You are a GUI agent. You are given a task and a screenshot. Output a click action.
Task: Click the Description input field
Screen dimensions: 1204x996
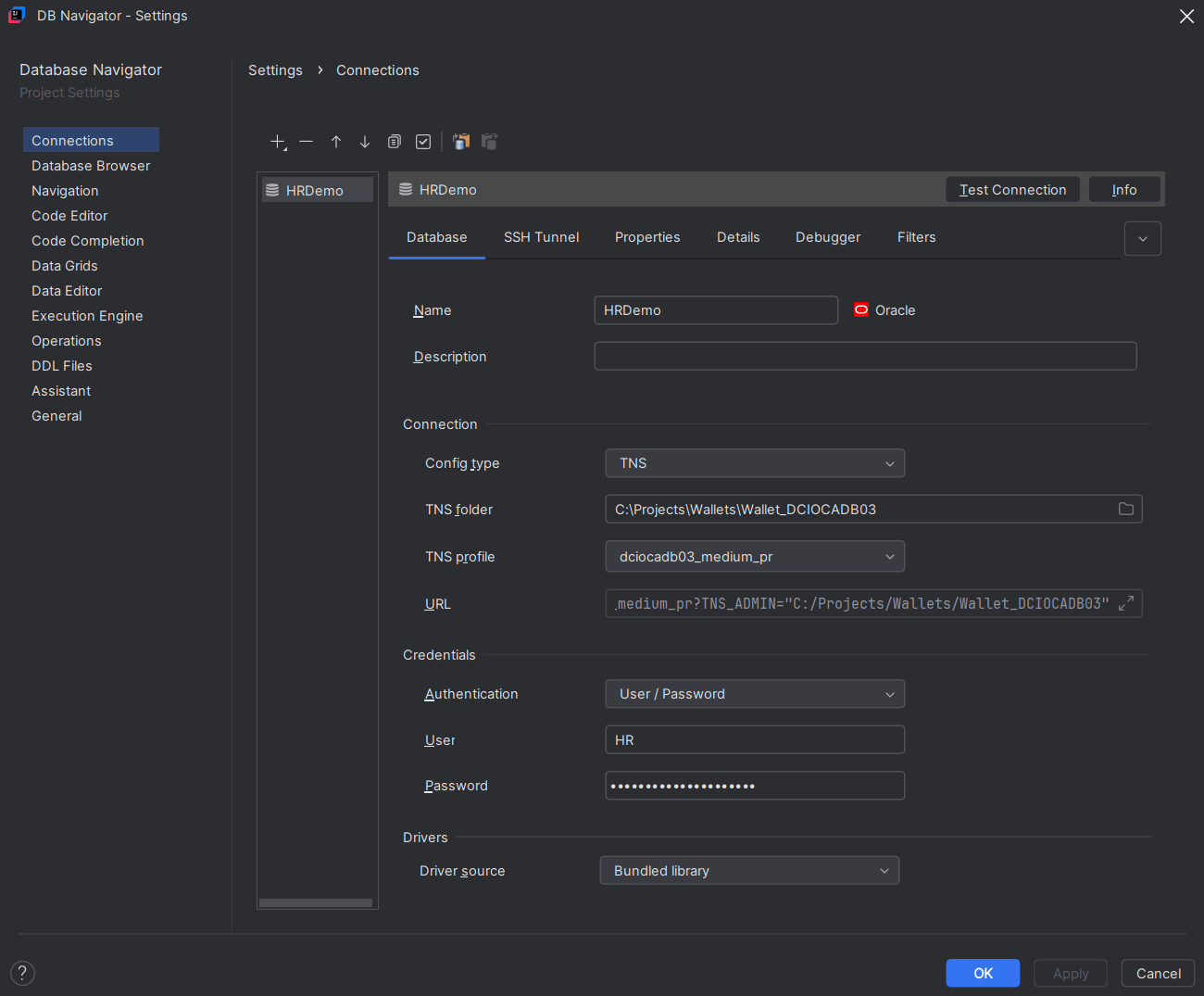pos(865,356)
